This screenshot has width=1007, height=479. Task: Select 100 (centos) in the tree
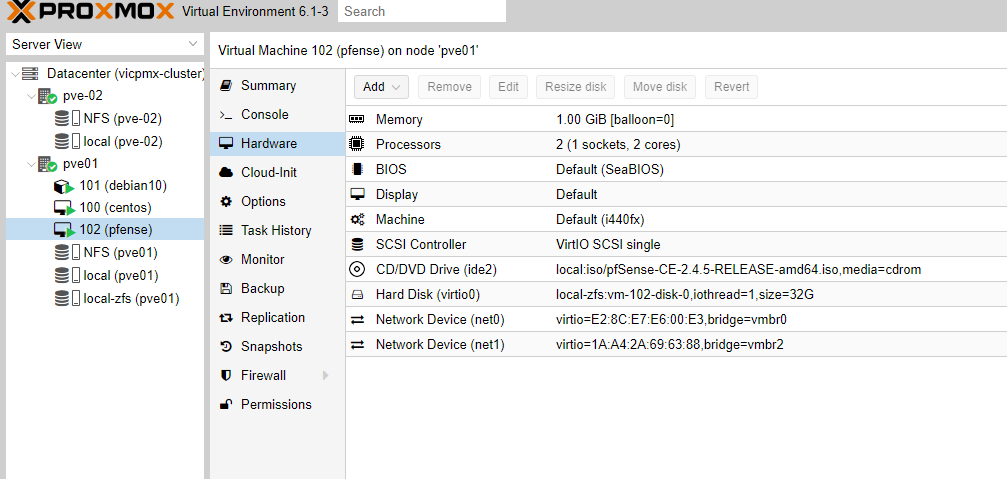(116, 209)
